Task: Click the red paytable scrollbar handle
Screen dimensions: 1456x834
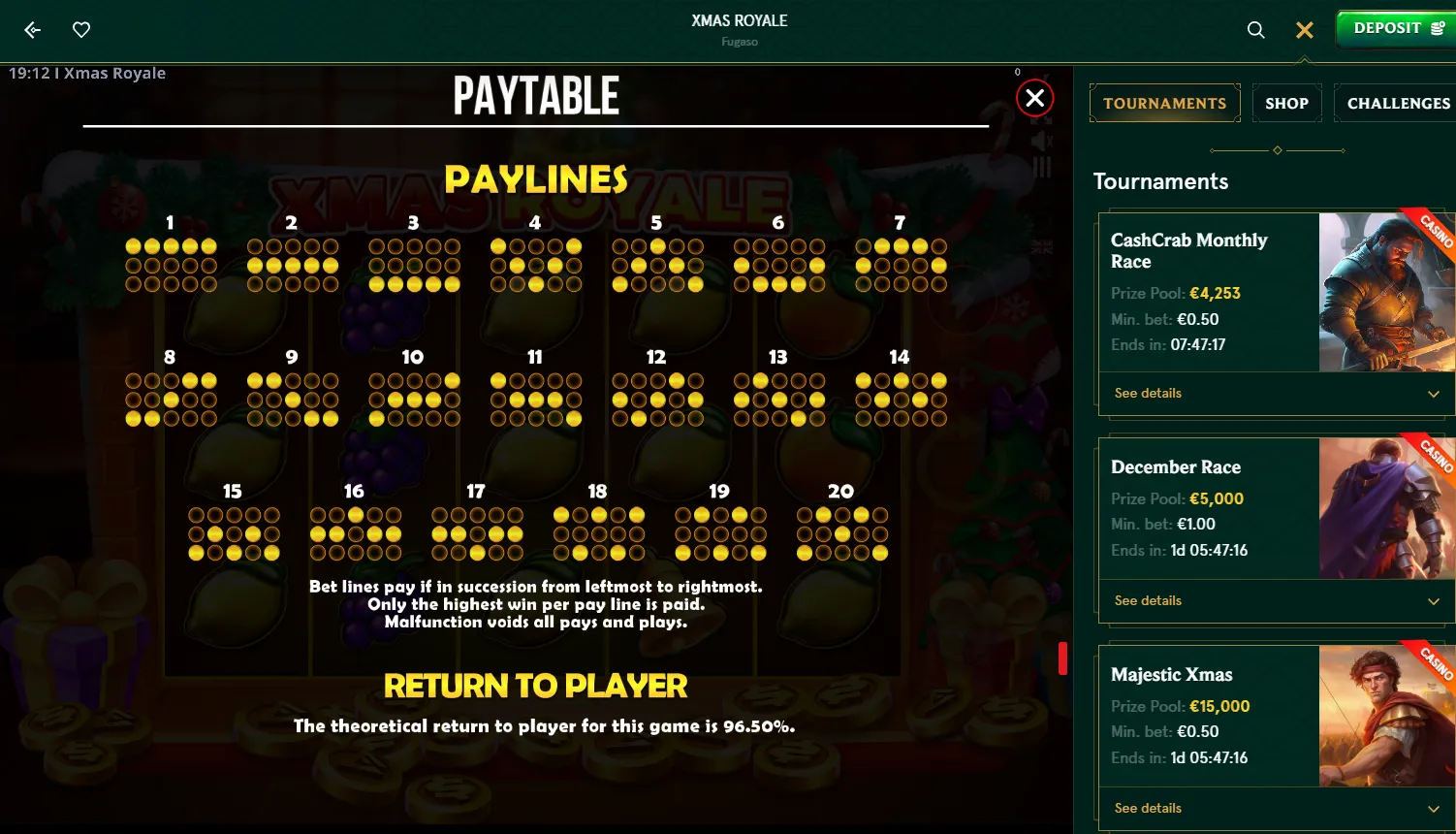Action: (x=1062, y=658)
